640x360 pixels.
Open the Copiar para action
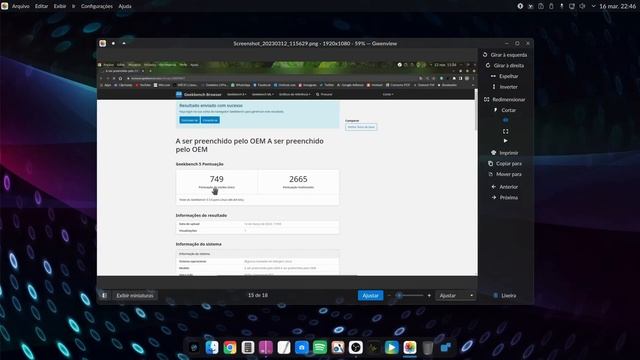pos(505,163)
